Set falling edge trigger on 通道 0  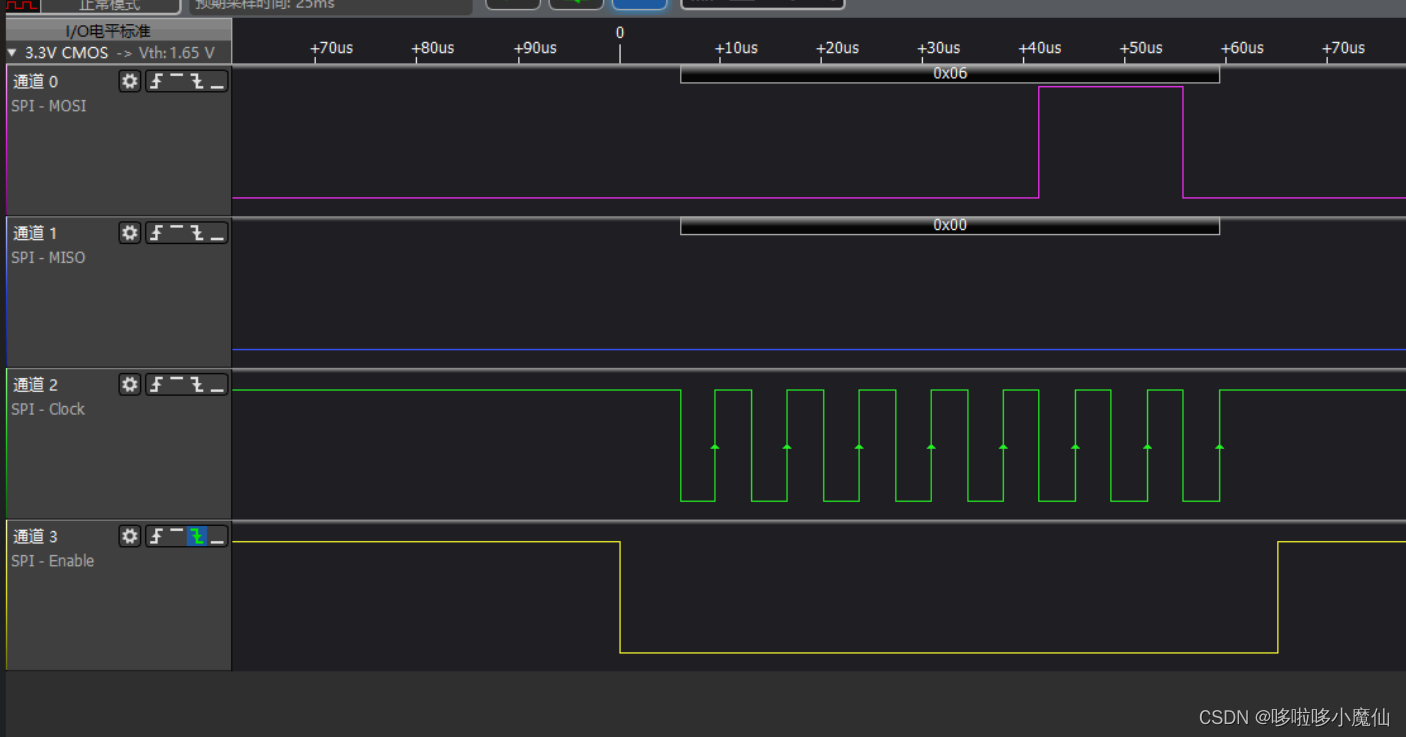click(x=197, y=81)
